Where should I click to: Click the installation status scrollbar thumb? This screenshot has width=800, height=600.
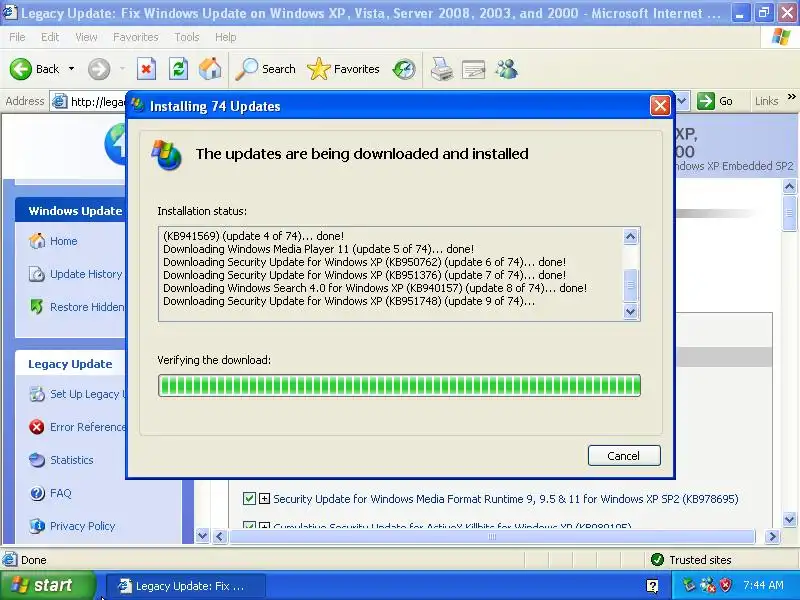(x=631, y=285)
